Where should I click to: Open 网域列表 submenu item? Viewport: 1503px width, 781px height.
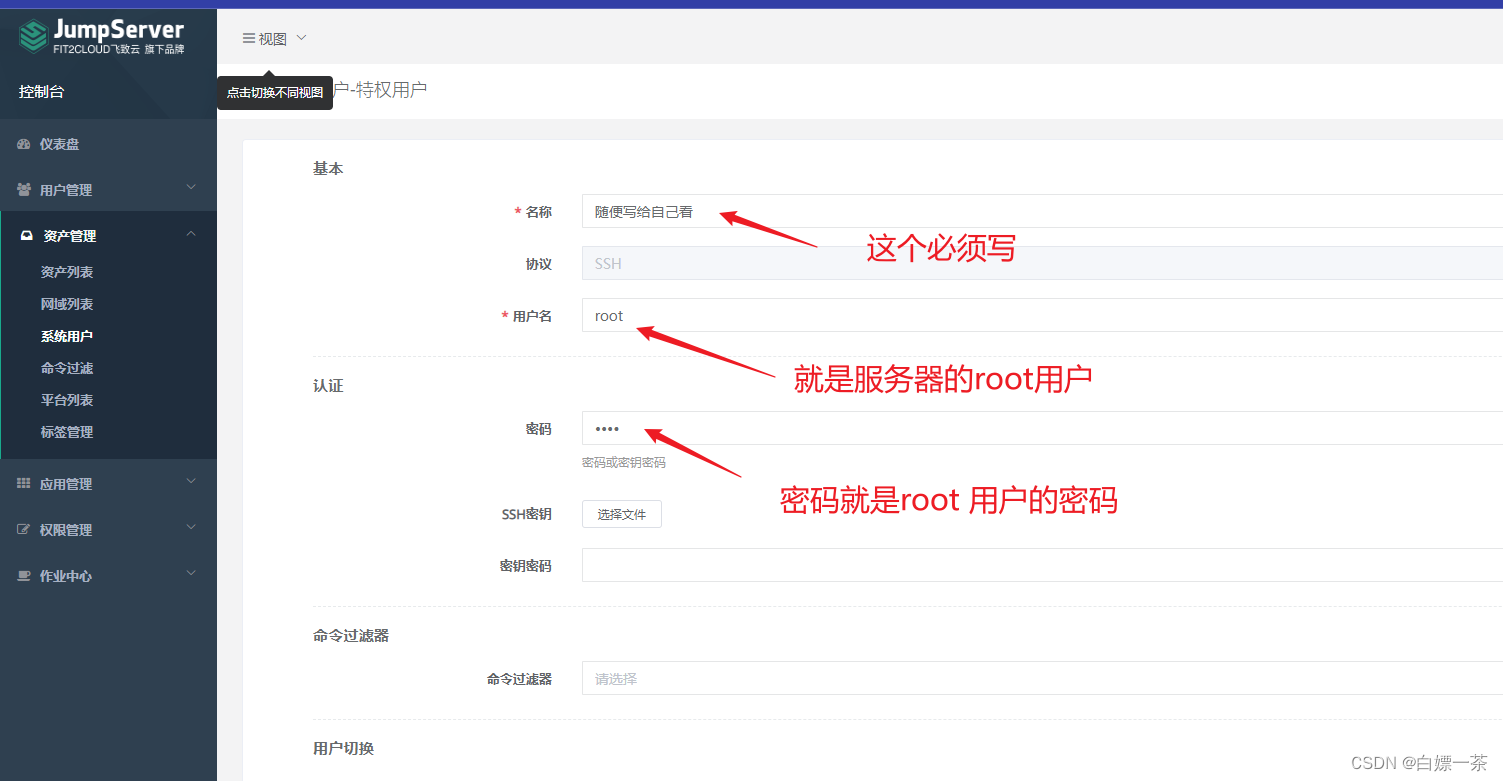pos(67,304)
